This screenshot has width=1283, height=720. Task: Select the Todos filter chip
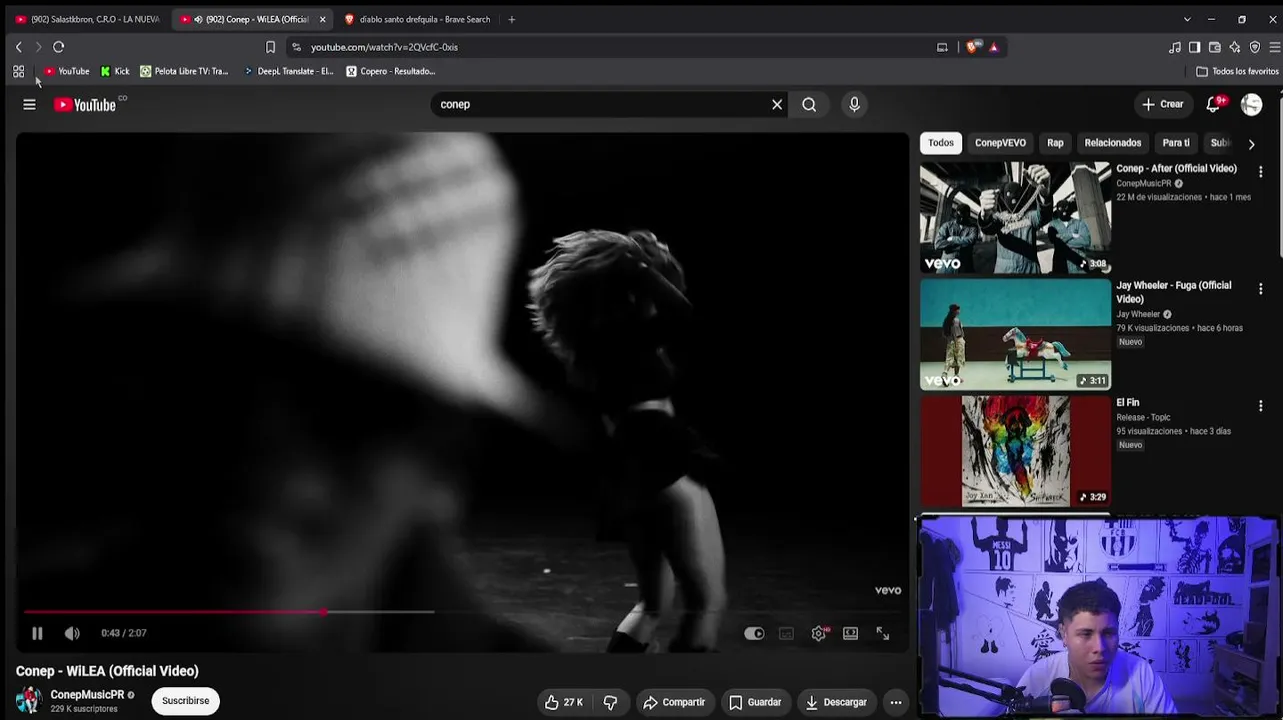tap(941, 143)
